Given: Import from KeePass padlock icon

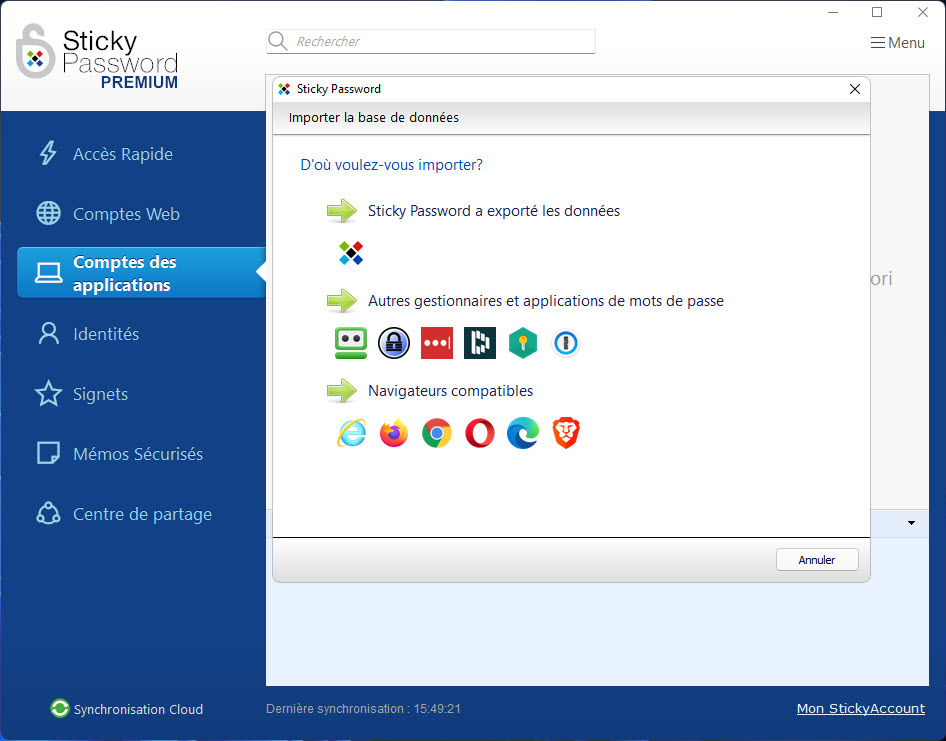Looking at the screenshot, I should coord(393,343).
